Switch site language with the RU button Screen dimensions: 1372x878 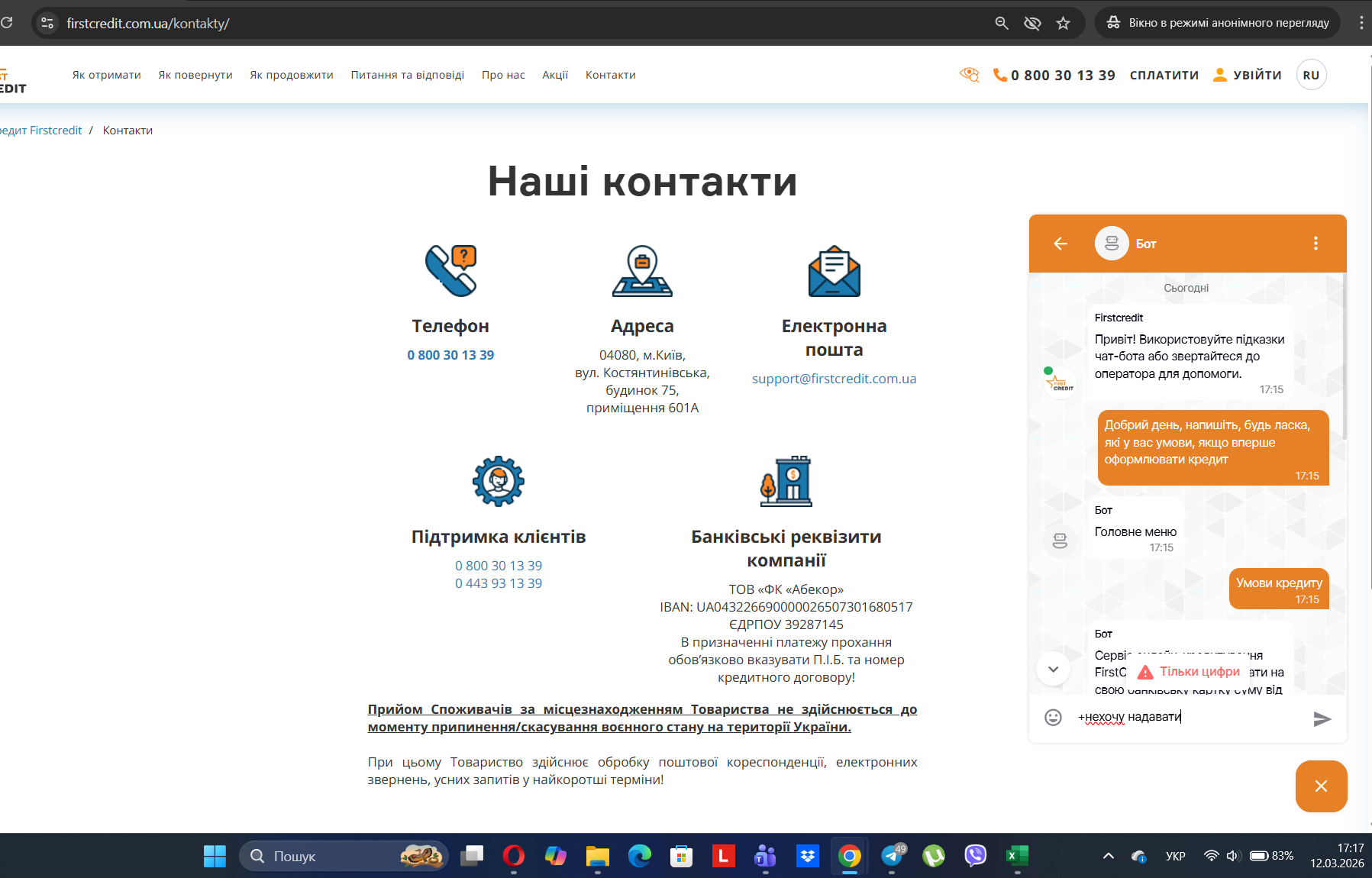[x=1311, y=75]
